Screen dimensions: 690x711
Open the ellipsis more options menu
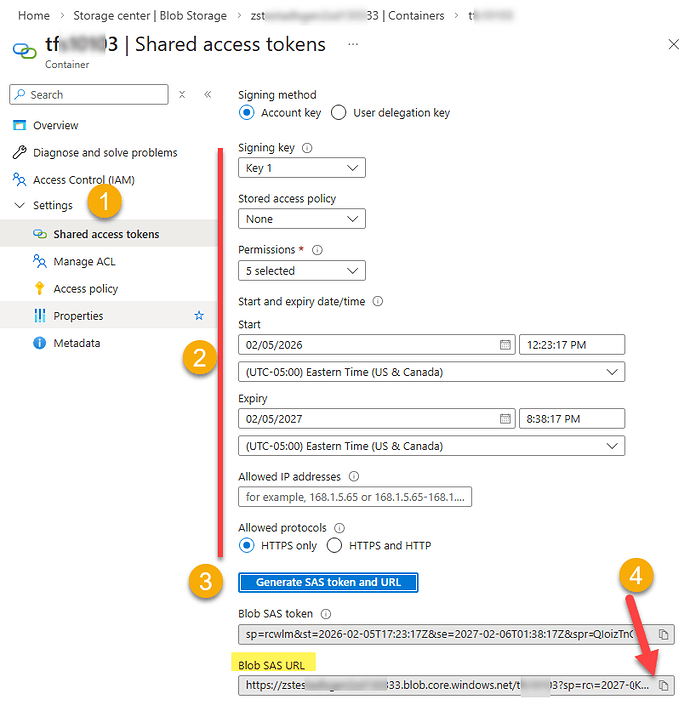point(353,44)
